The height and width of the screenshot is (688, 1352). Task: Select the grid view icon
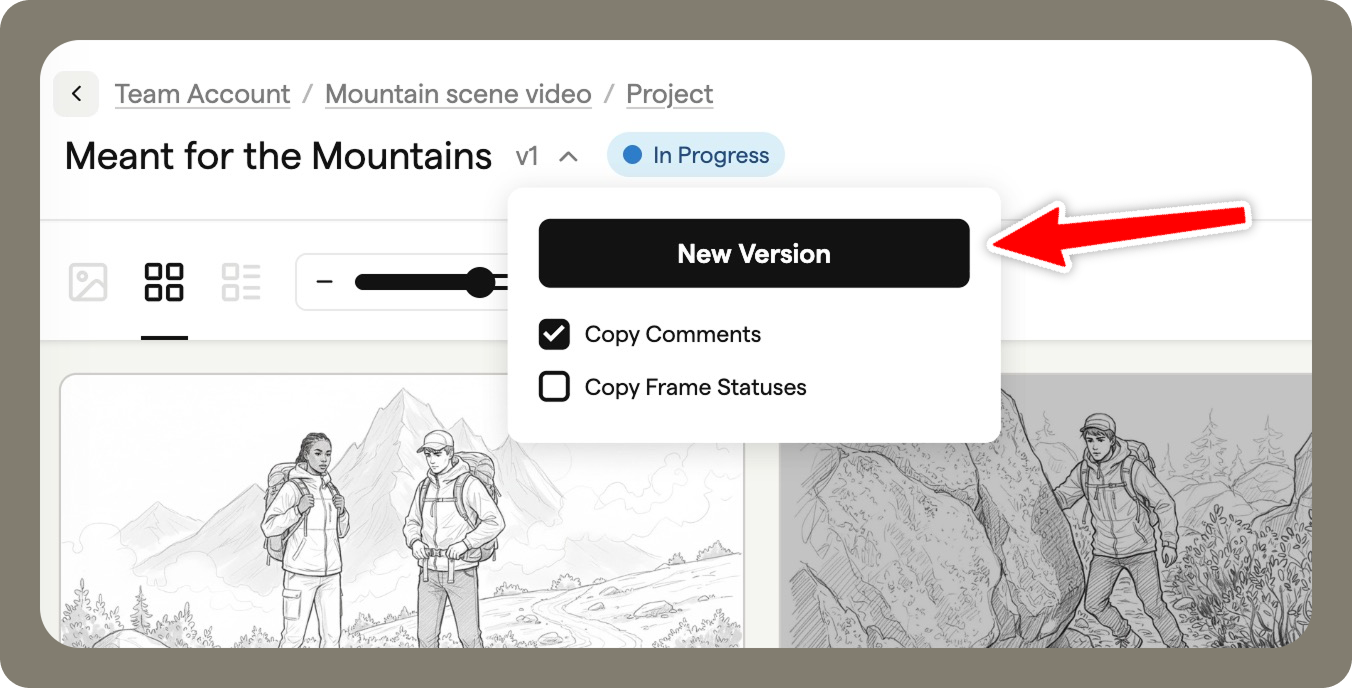coord(164,282)
